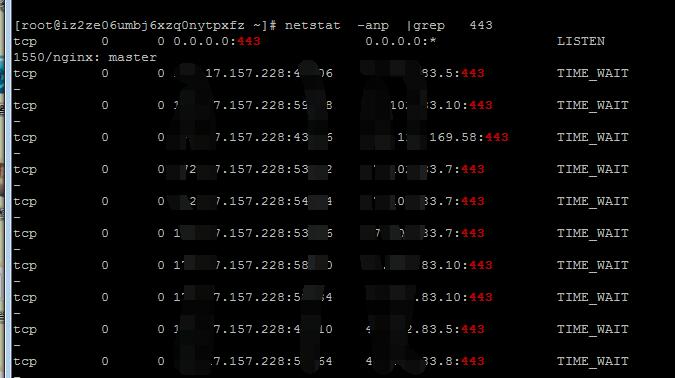
Task: Click the LISTEN state text
Action: pos(581,41)
